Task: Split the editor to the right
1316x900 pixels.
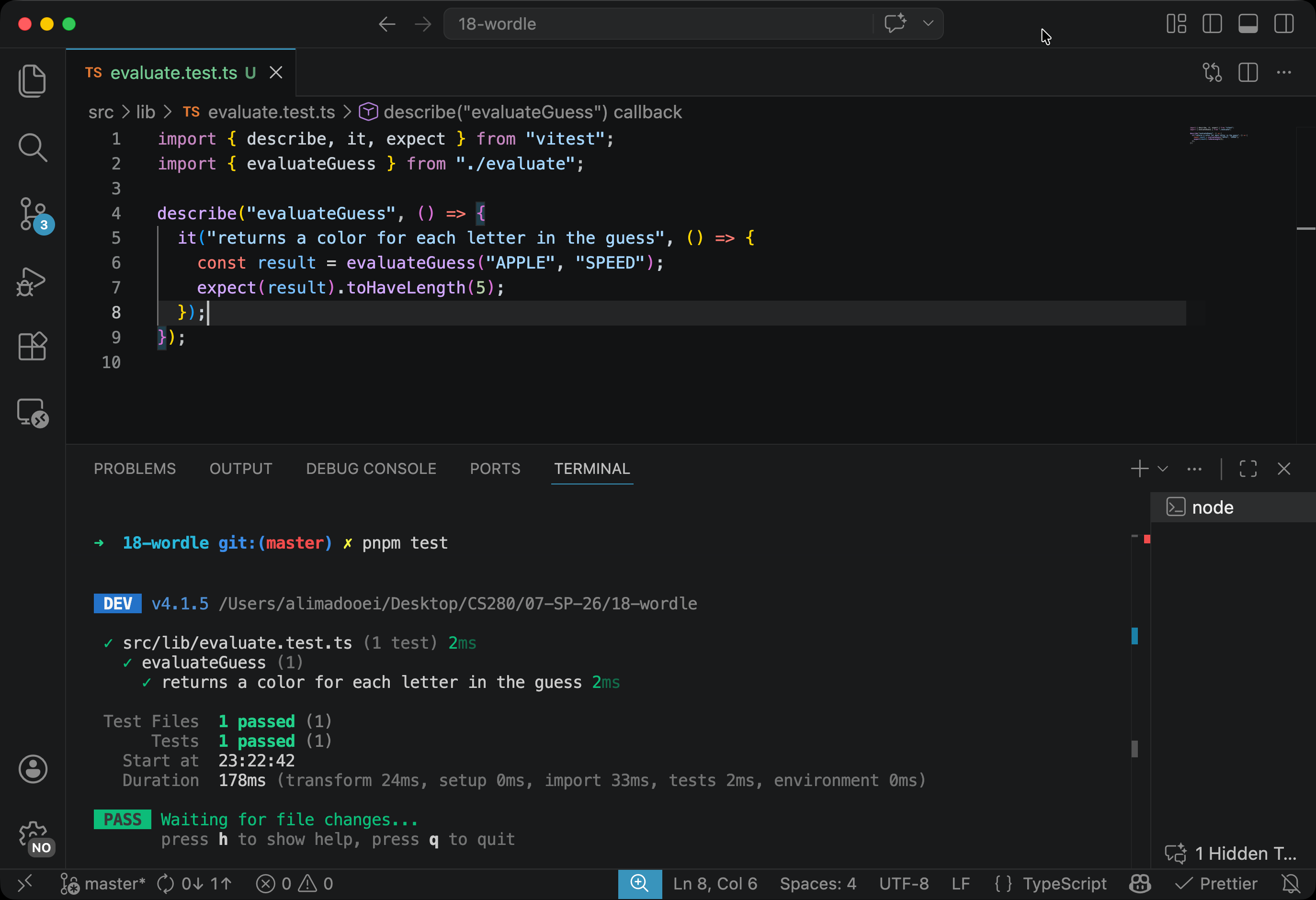Action: [x=1248, y=72]
